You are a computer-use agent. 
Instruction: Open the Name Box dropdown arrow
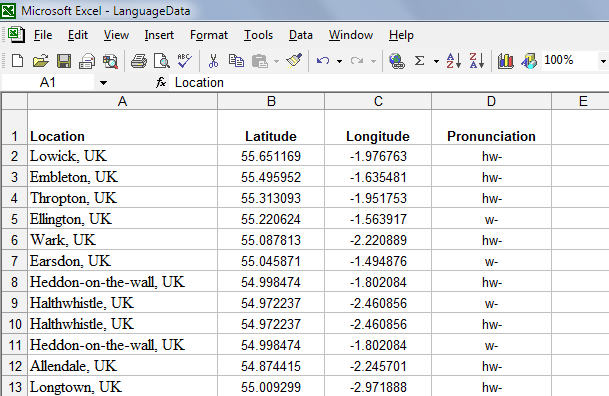[x=103, y=83]
